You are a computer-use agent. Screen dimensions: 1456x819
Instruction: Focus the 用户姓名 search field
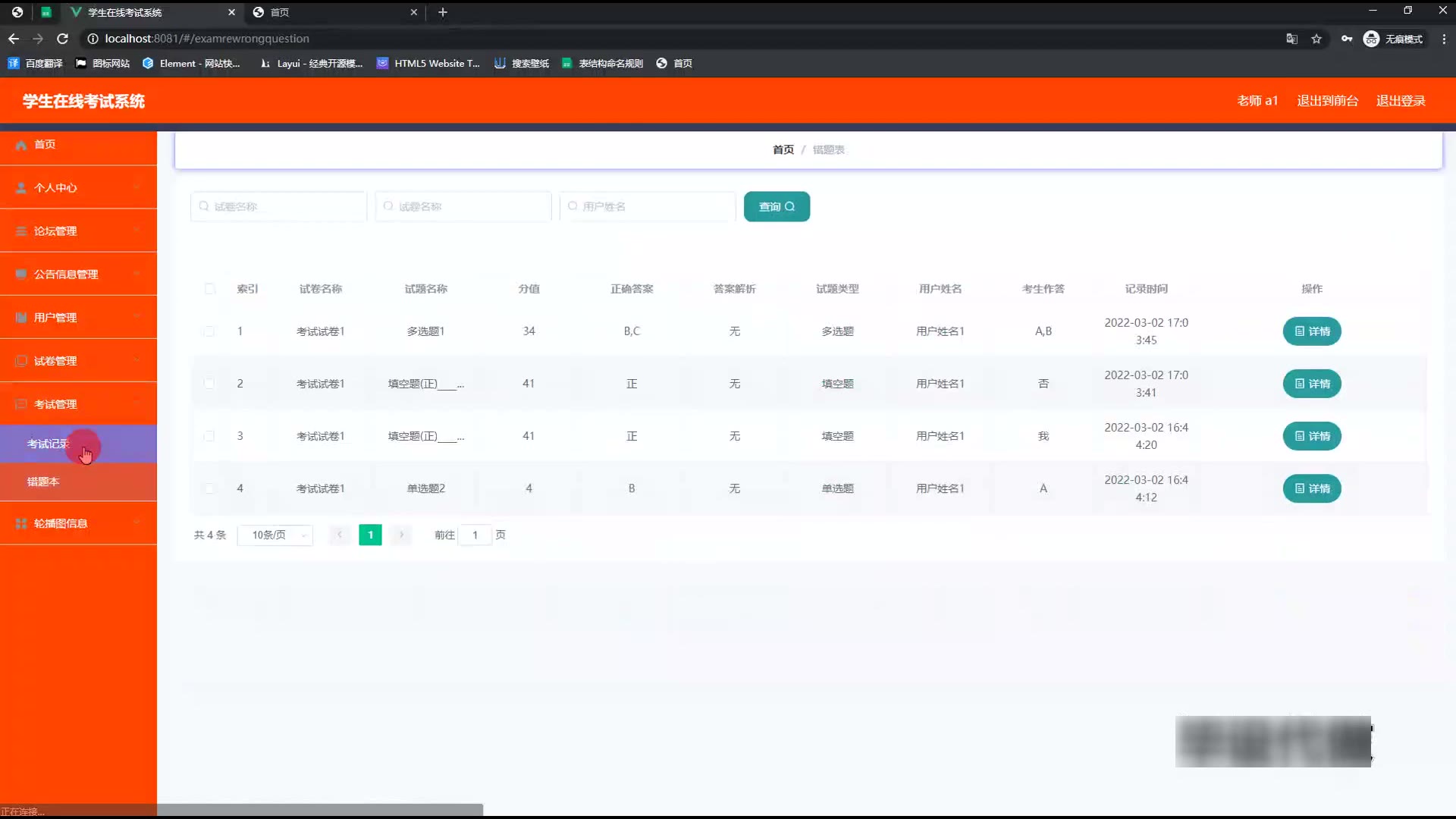[648, 206]
